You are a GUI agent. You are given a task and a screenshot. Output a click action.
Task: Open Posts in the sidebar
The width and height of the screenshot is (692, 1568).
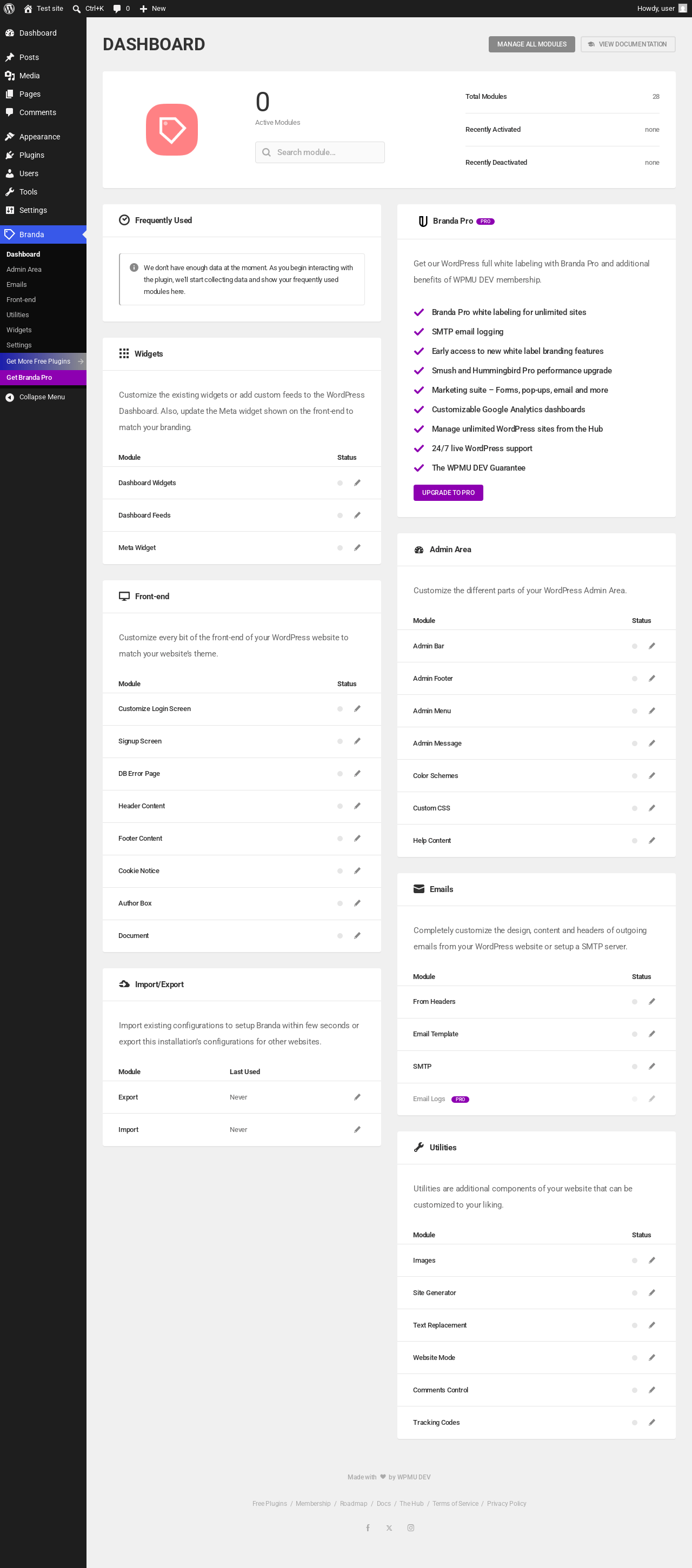click(x=43, y=57)
